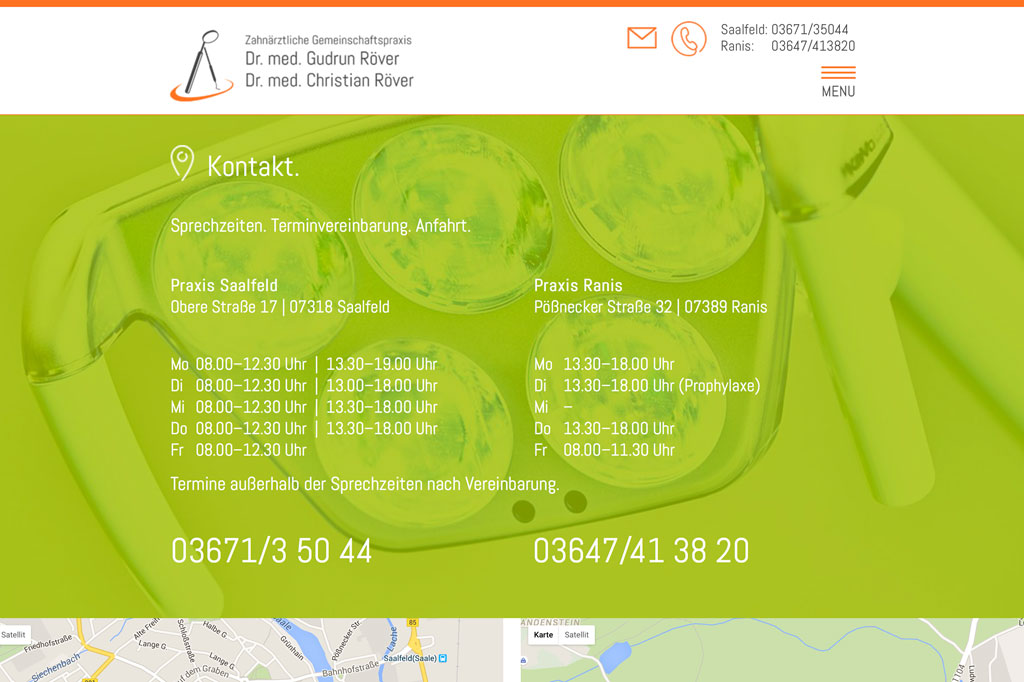Click the Bahnhofstraße label on Saalfeld map
Image resolution: width=1024 pixels, height=682 pixels.
point(350,668)
